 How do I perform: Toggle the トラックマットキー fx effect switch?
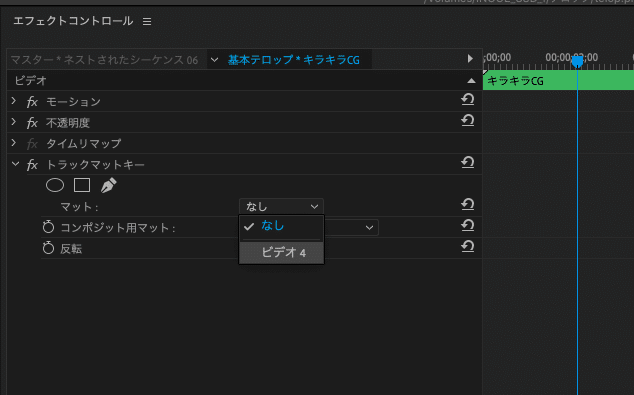(32, 165)
